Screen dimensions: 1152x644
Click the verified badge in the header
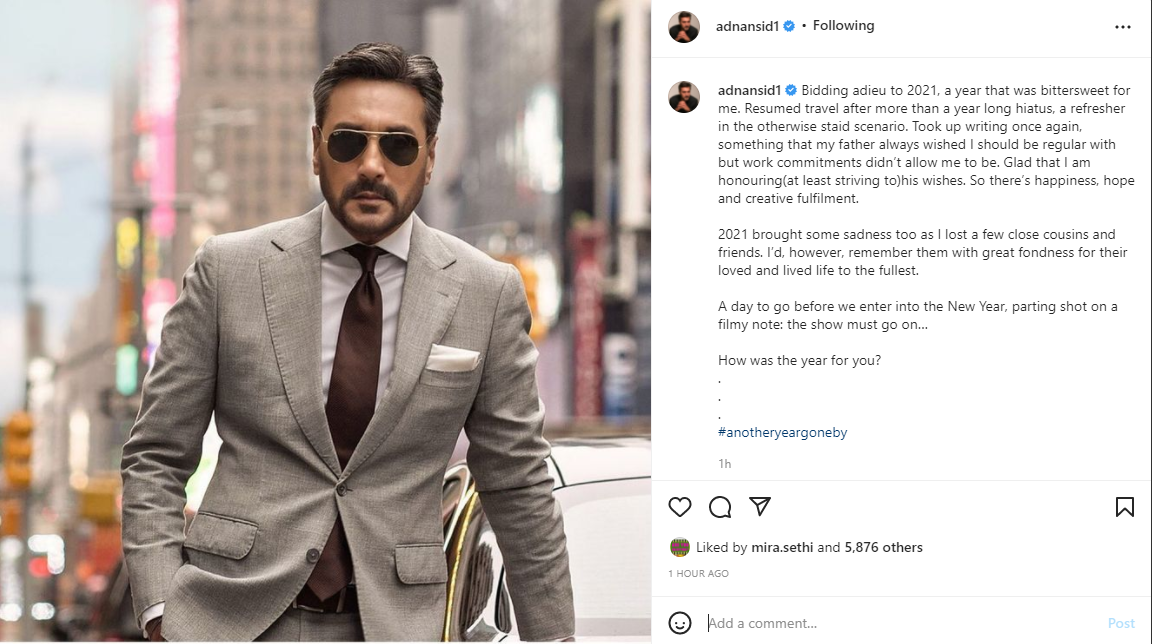tap(789, 27)
